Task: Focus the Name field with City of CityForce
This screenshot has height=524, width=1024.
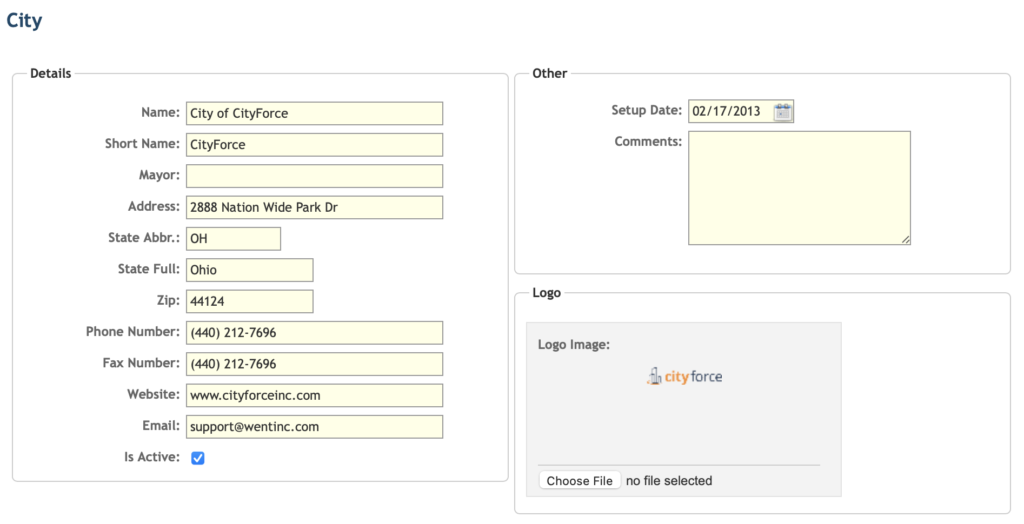Action: click(314, 113)
